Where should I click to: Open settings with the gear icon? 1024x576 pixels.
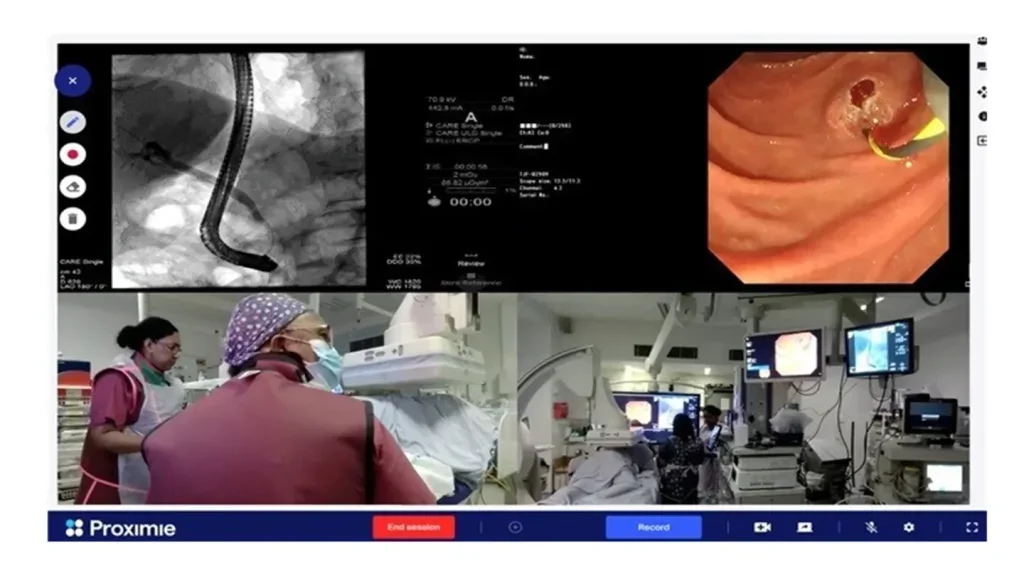click(x=909, y=527)
